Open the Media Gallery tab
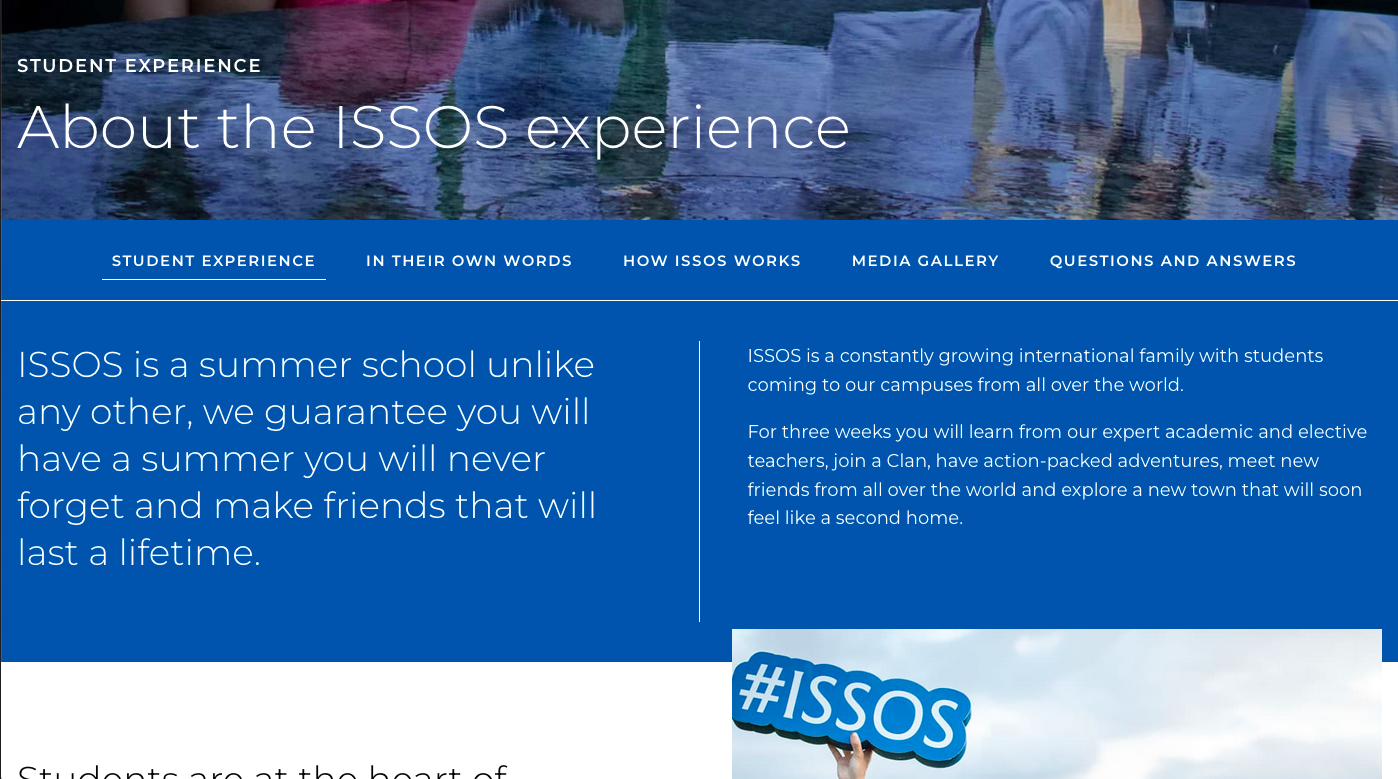Viewport: 1398px width, 779px height. [925, 261]
